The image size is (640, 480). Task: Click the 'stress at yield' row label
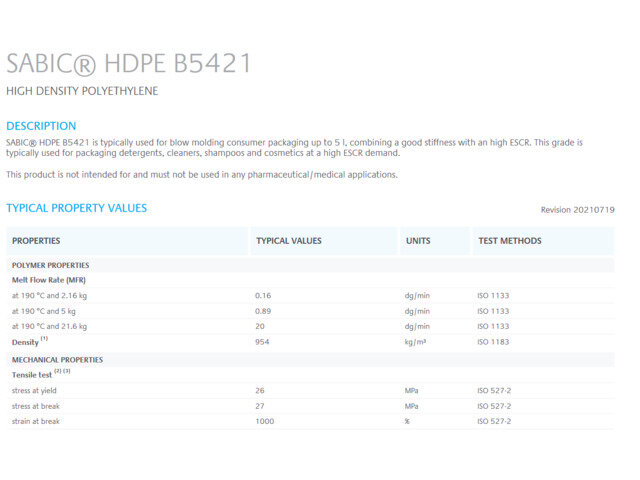coord(34,391)
